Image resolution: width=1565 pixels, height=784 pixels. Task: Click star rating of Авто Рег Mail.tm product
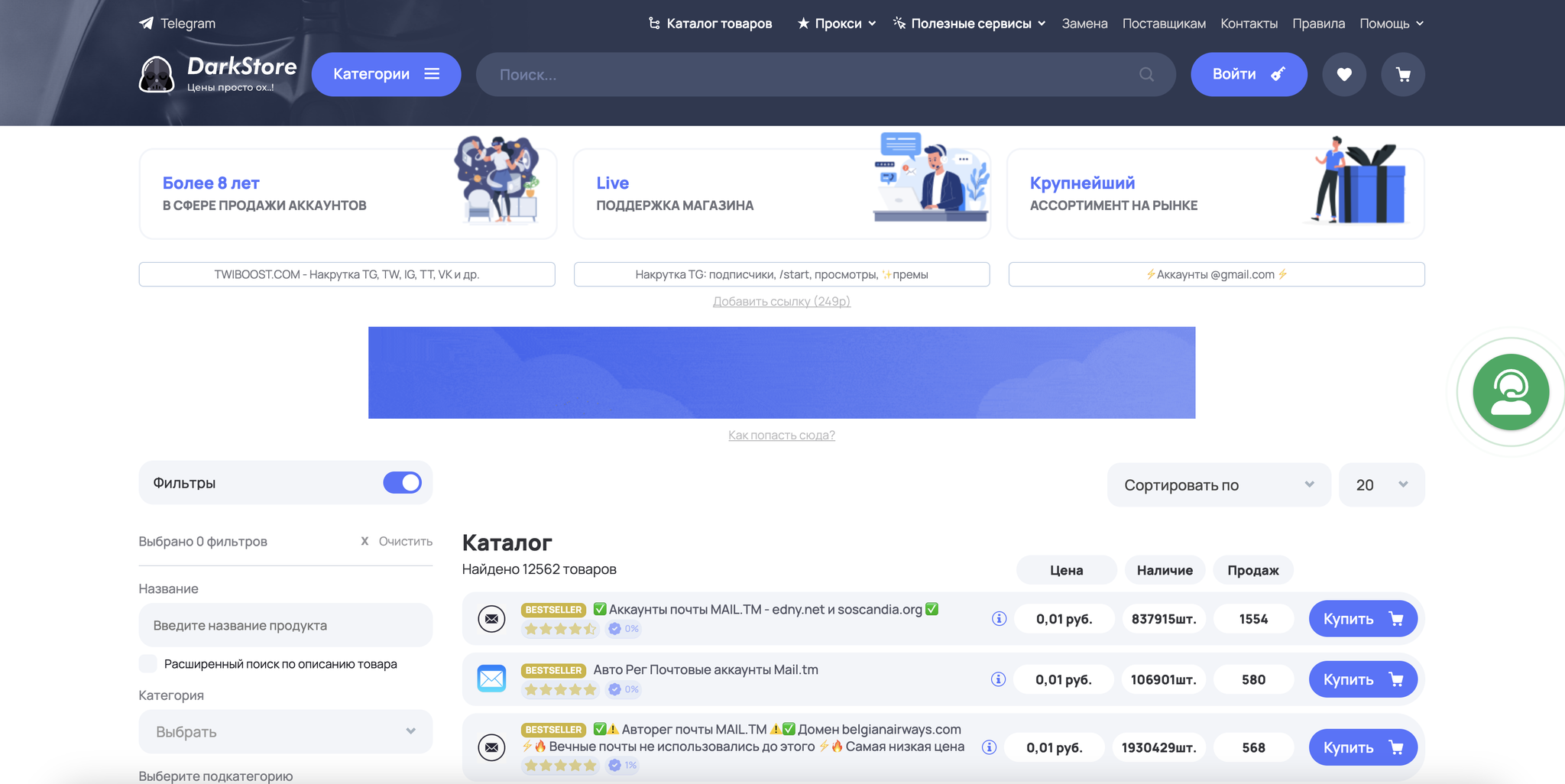coord(560,689)
